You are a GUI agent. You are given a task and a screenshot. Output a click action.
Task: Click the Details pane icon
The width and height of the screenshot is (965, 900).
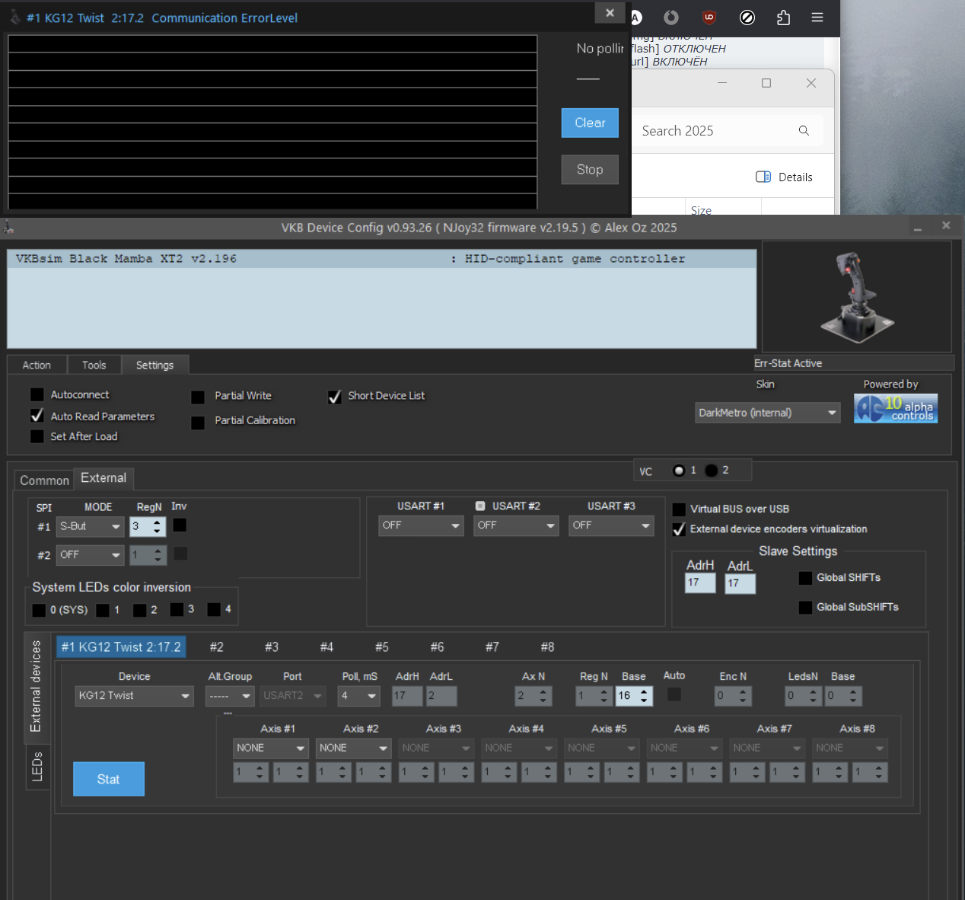763,177
